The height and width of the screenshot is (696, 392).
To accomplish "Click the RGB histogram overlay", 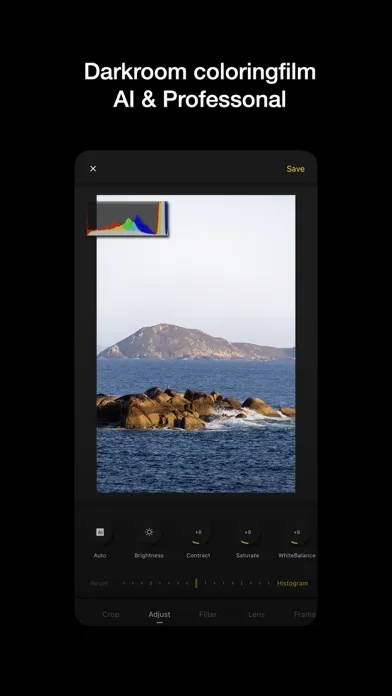I will pyautogui.click(x=127, y=218).
